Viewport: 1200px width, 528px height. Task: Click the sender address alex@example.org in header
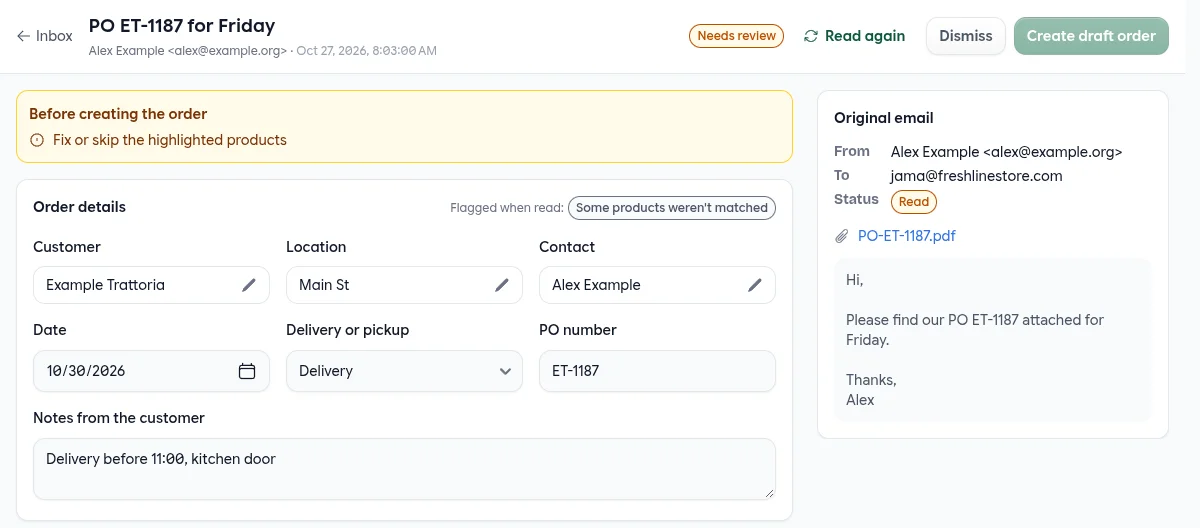click(227, 50)
